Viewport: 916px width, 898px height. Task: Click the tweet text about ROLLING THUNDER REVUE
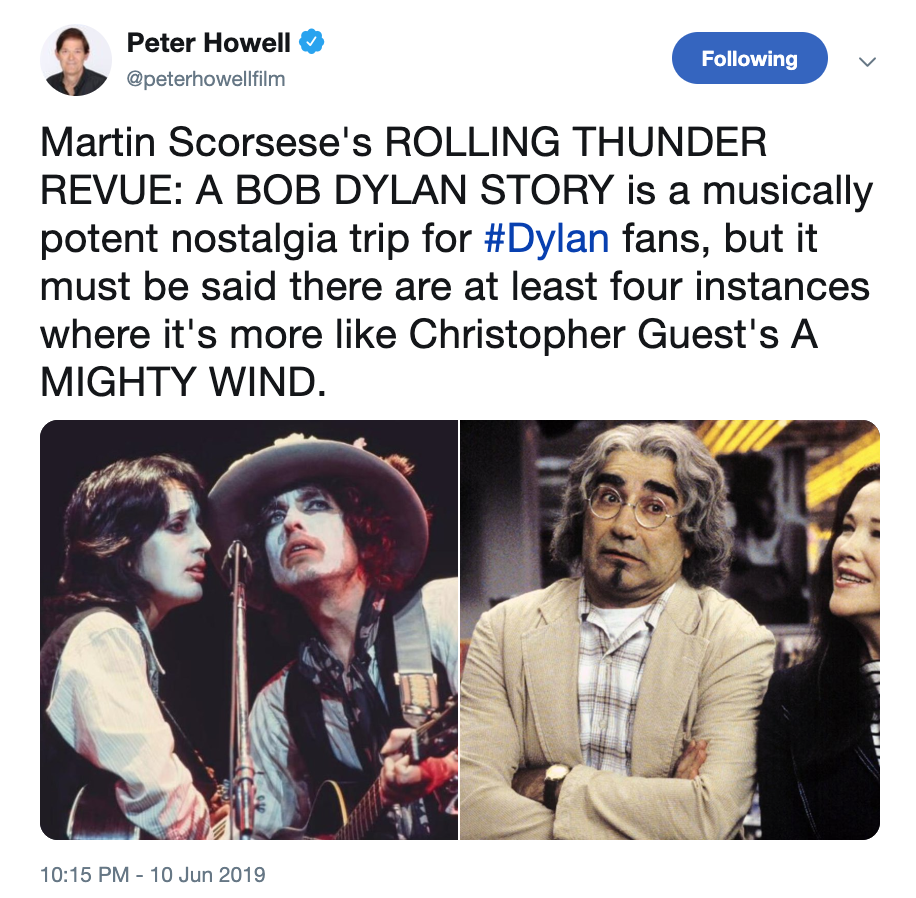[456, 262]
